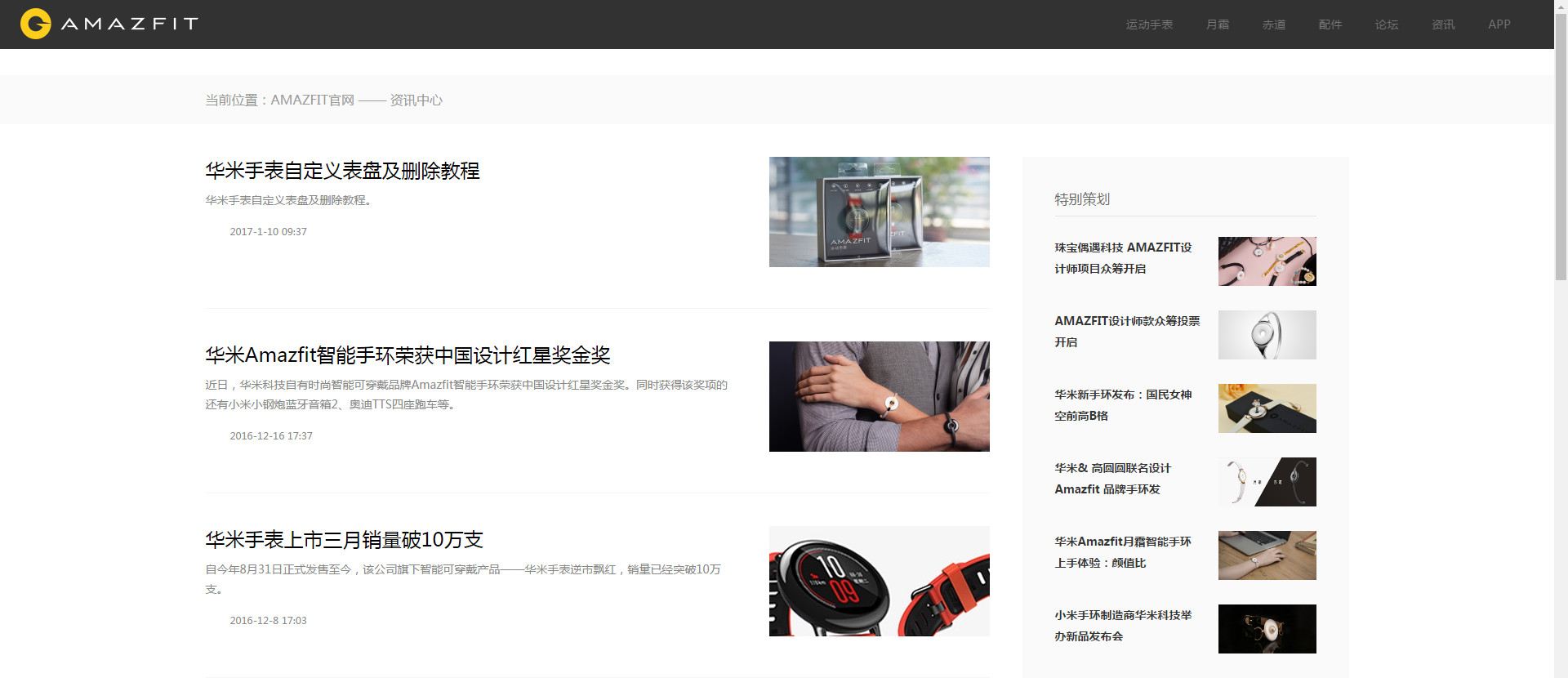Click the date text 2016-12-16 17:37

[271, 436]
